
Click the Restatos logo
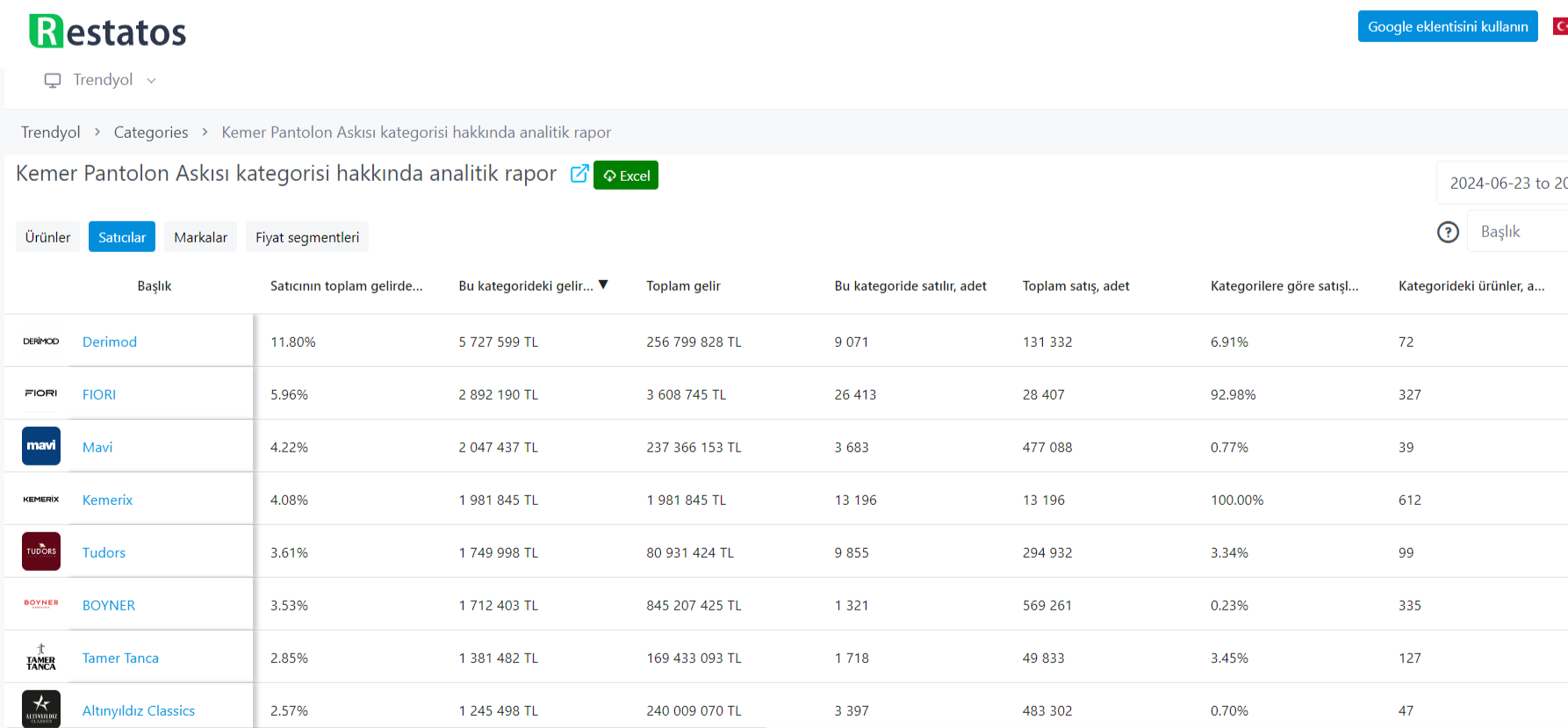click(x=107, y=32)
